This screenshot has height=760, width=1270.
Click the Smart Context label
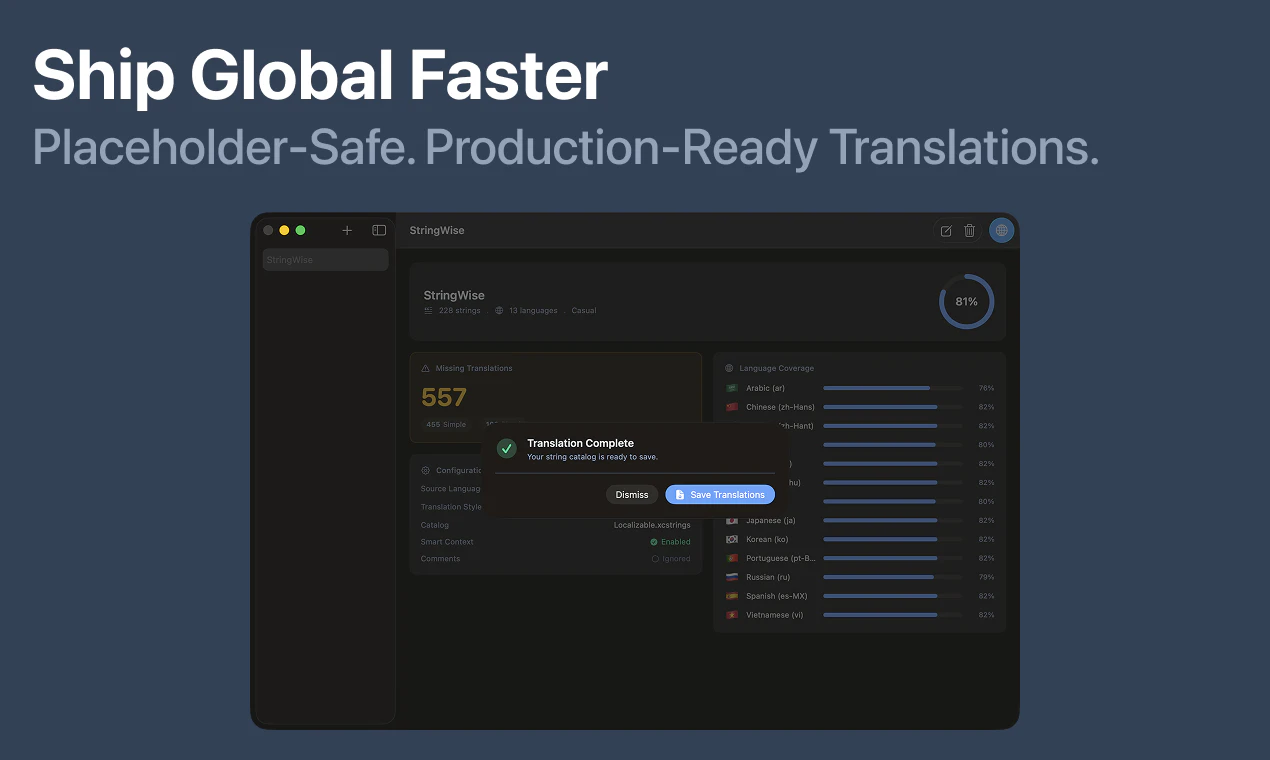447,542
